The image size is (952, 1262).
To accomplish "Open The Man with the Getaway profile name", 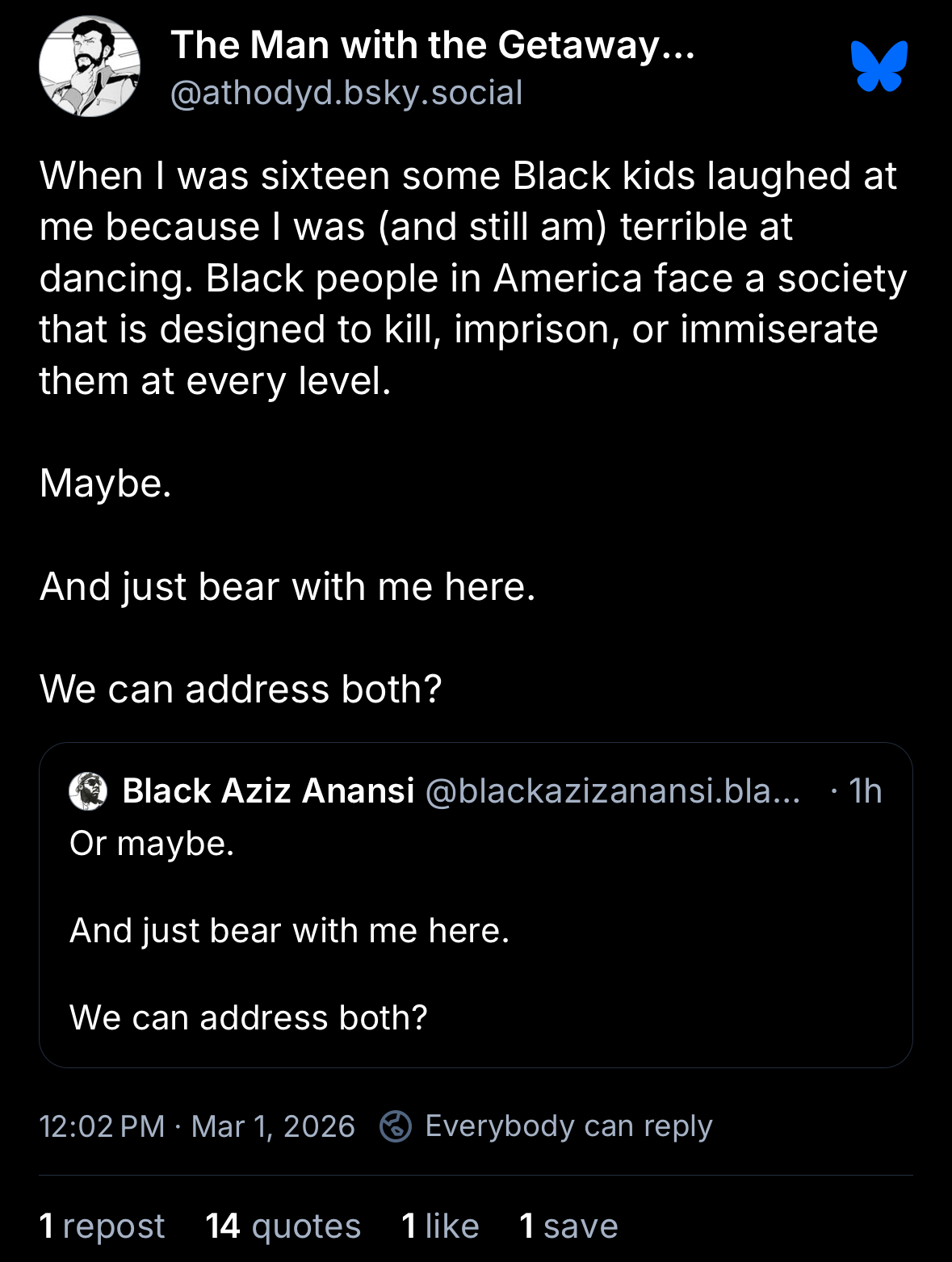I will (x=433, y=45).
